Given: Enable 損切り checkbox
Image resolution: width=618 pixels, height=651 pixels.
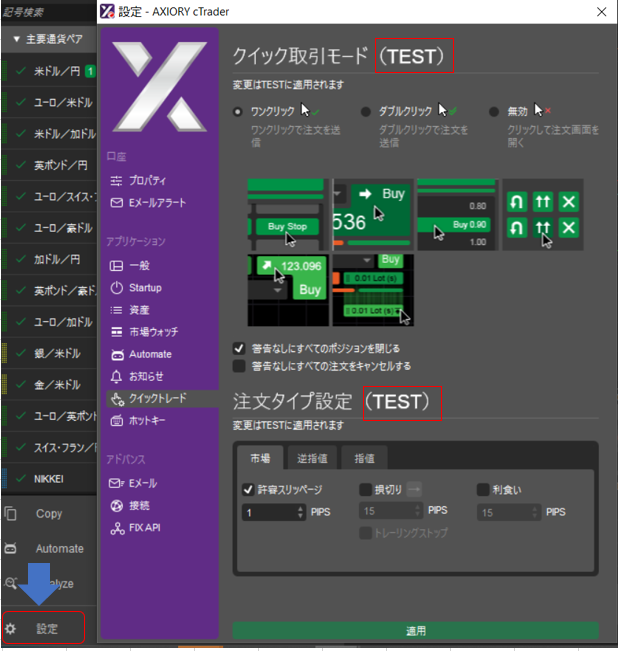Looking at the screenshot, I should [365, 490].
